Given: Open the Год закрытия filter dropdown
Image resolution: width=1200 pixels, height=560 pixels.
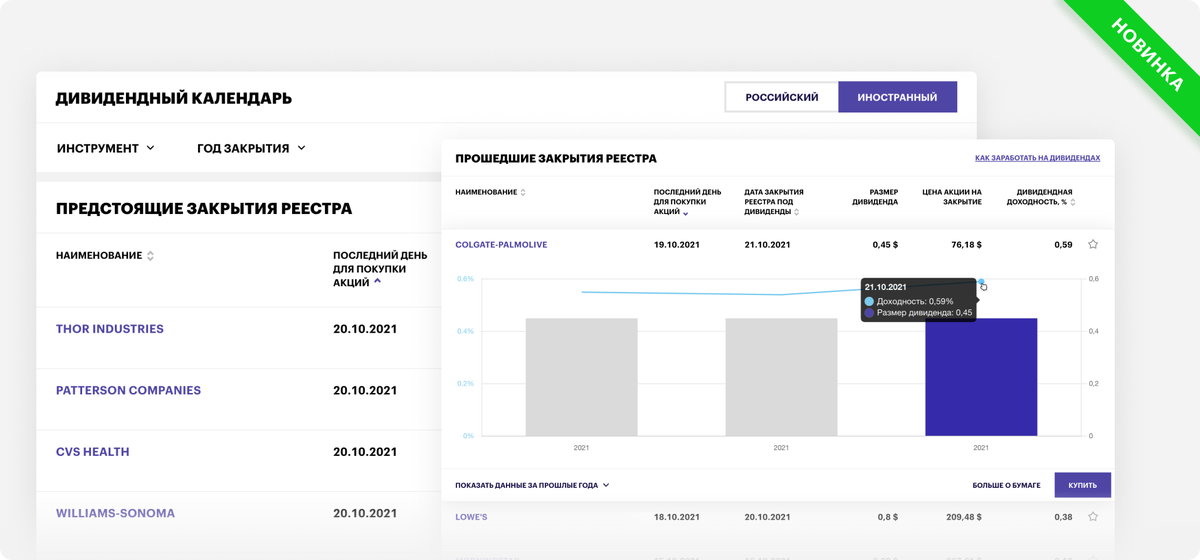Looking at the screenshot, I should pos(252,148).
